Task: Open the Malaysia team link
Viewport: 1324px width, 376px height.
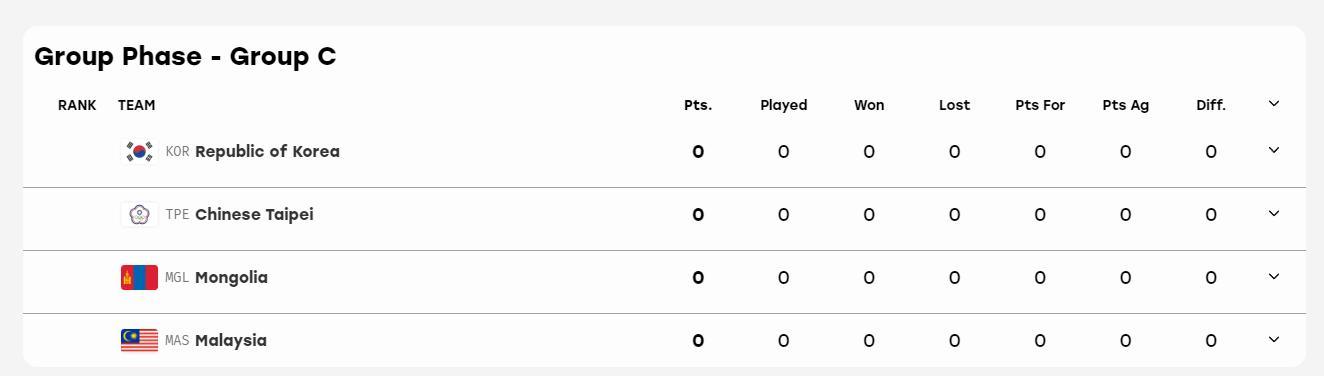Action: (231, 341)
